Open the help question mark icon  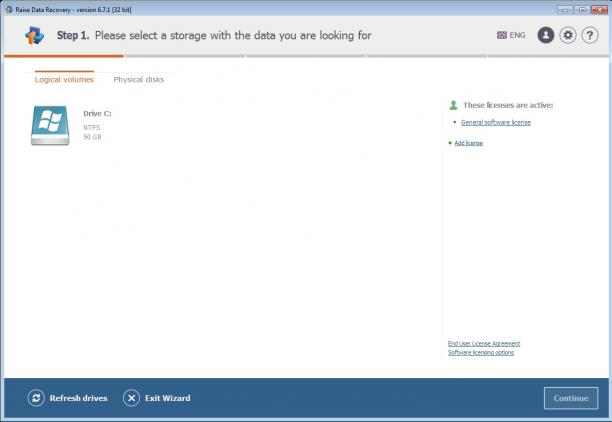(590, 35)
